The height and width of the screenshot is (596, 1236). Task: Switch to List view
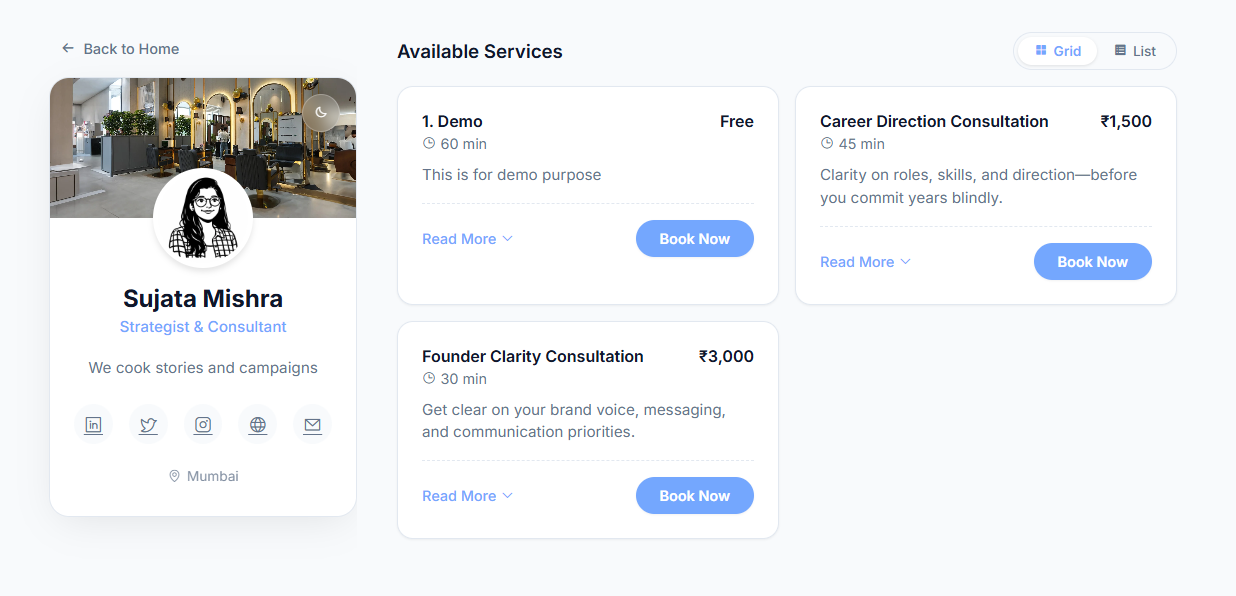click(x=1135, y=51)
